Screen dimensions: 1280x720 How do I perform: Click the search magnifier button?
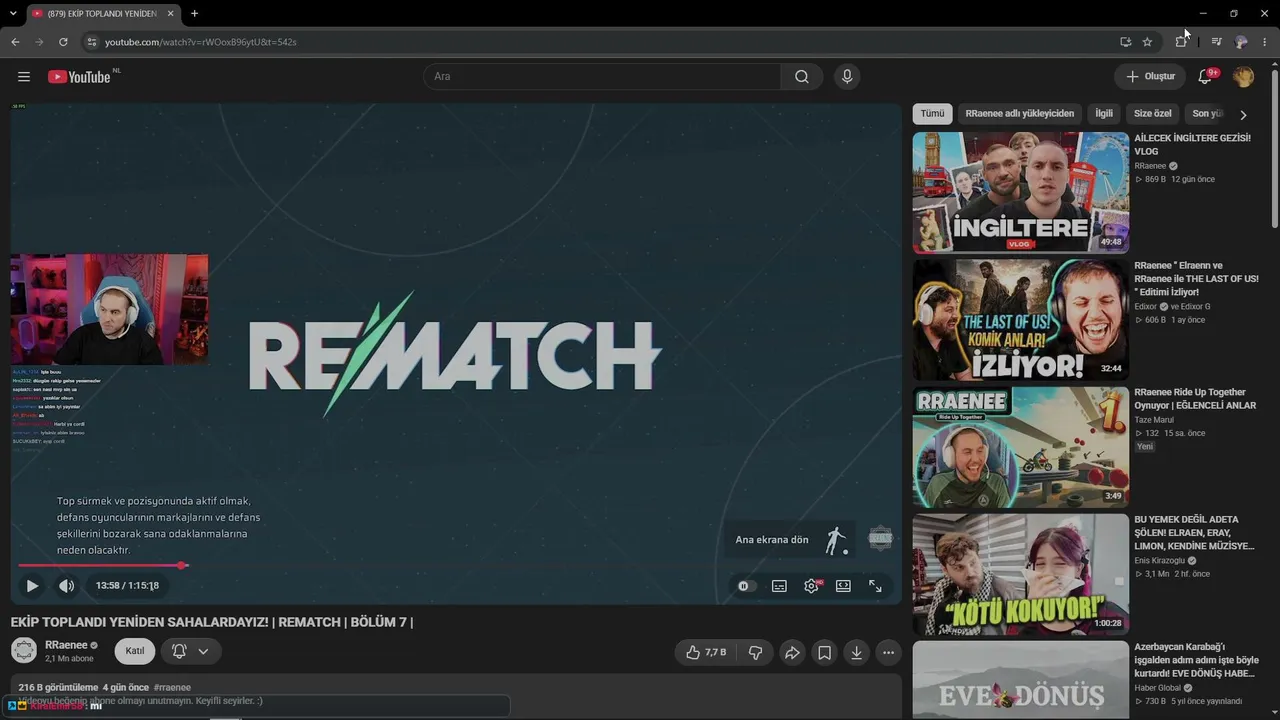click(802, 77)
